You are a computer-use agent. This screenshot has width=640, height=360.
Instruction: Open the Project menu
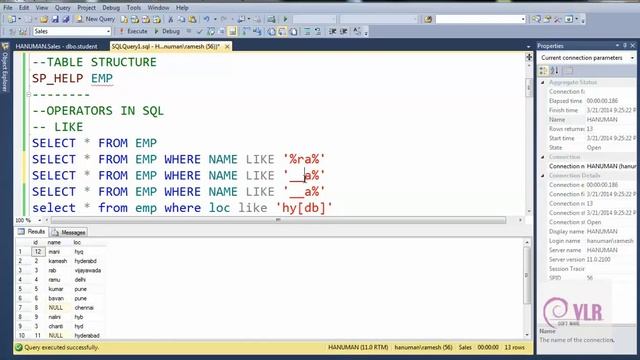87,7
